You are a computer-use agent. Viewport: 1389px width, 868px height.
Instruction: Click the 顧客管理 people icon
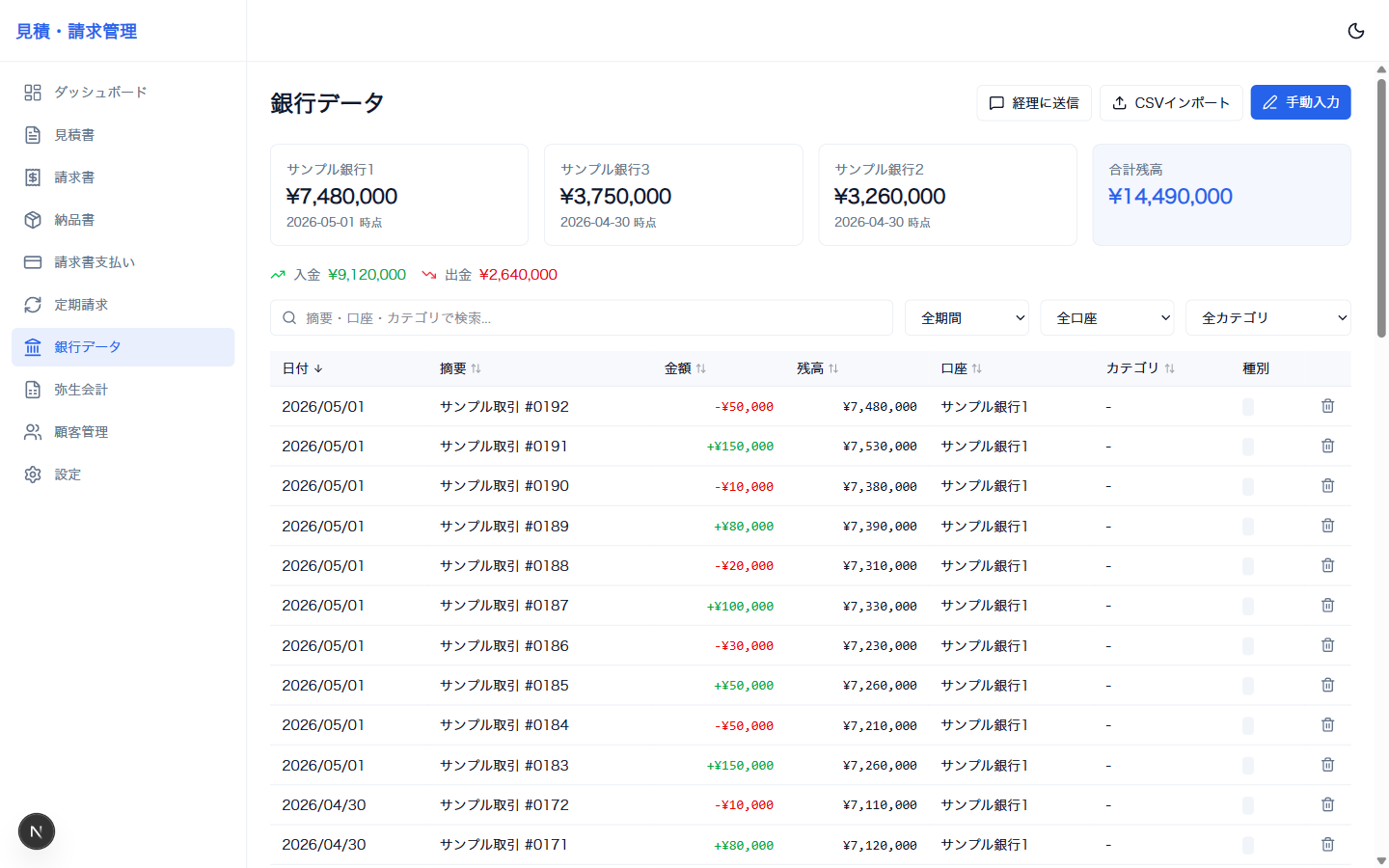click(33, 432)
